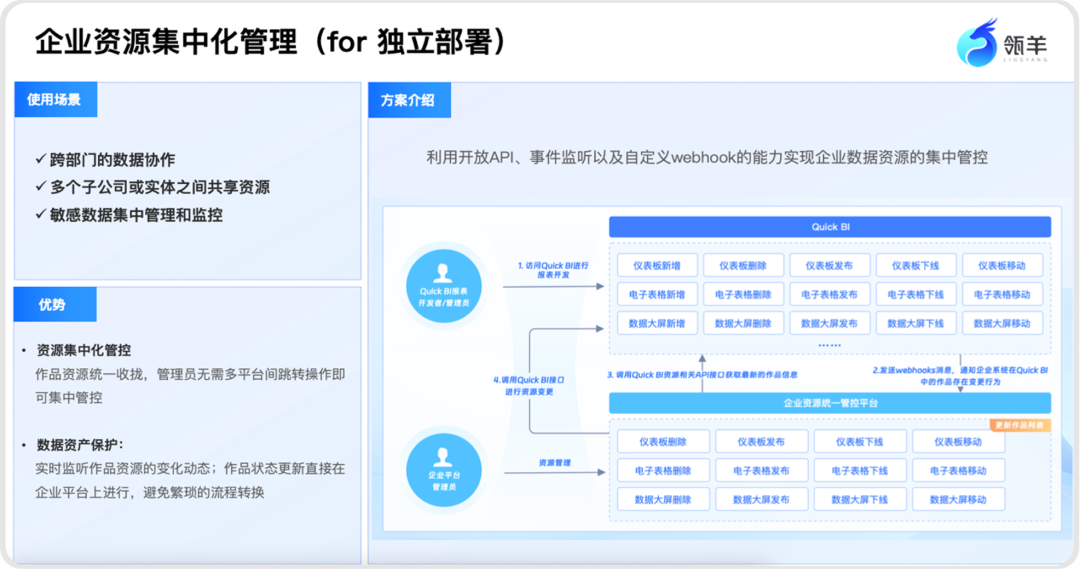The height and width of the screenshot is (569, 1080).
Task: Select the 使用场景 section label
Action: (55, 100)
